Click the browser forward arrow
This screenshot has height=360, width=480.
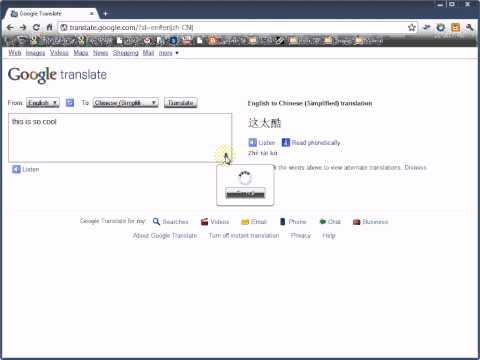[x=23, y=27]
